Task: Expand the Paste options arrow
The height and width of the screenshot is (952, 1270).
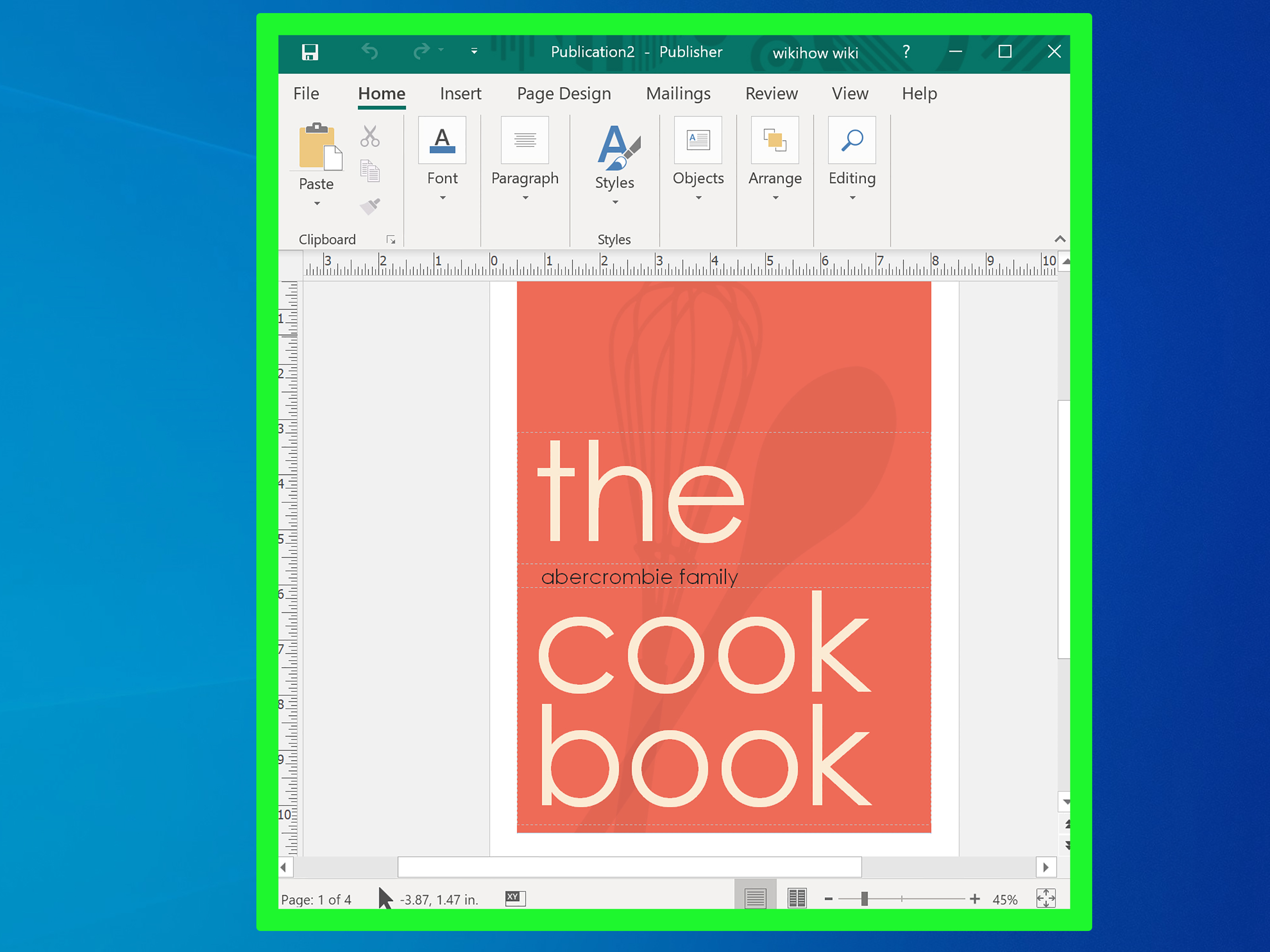Action: (x=317, y=204)
